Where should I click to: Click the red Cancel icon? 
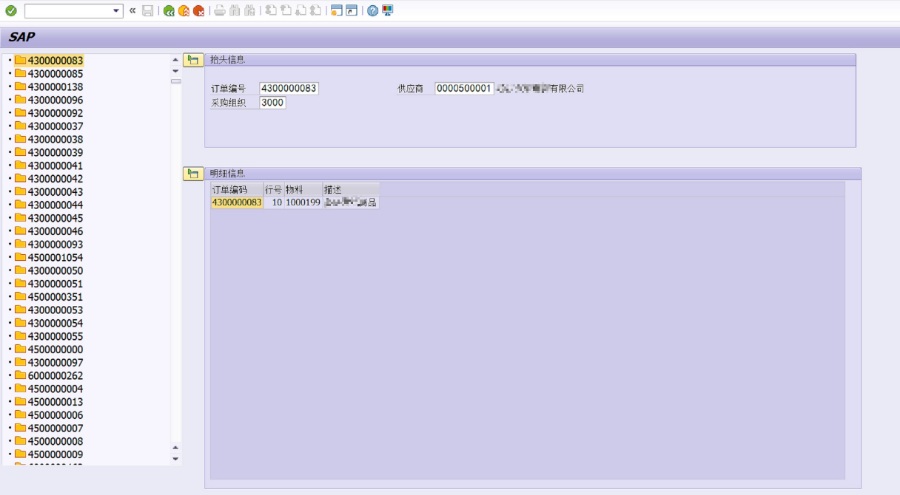[199, 11]
